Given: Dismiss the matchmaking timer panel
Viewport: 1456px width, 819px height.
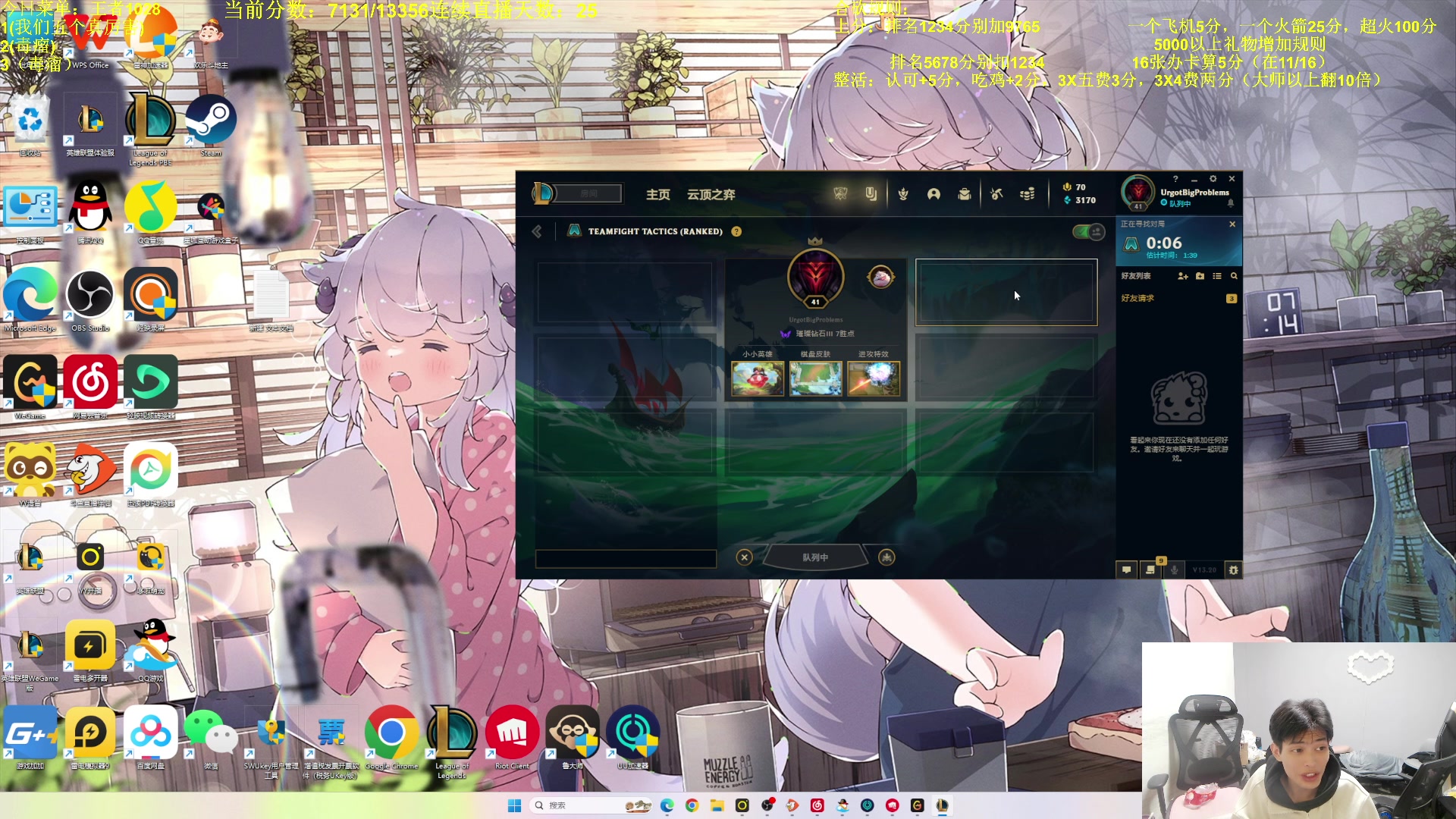Looking at the screenshot, I should pos(1232,224).
